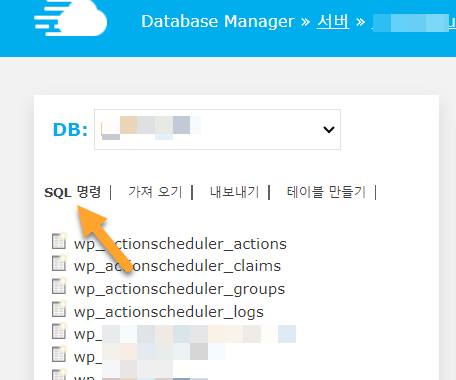This screenshot has height=380, width=456.
Task: Open the DB selection dropdown
Action: 217,129
